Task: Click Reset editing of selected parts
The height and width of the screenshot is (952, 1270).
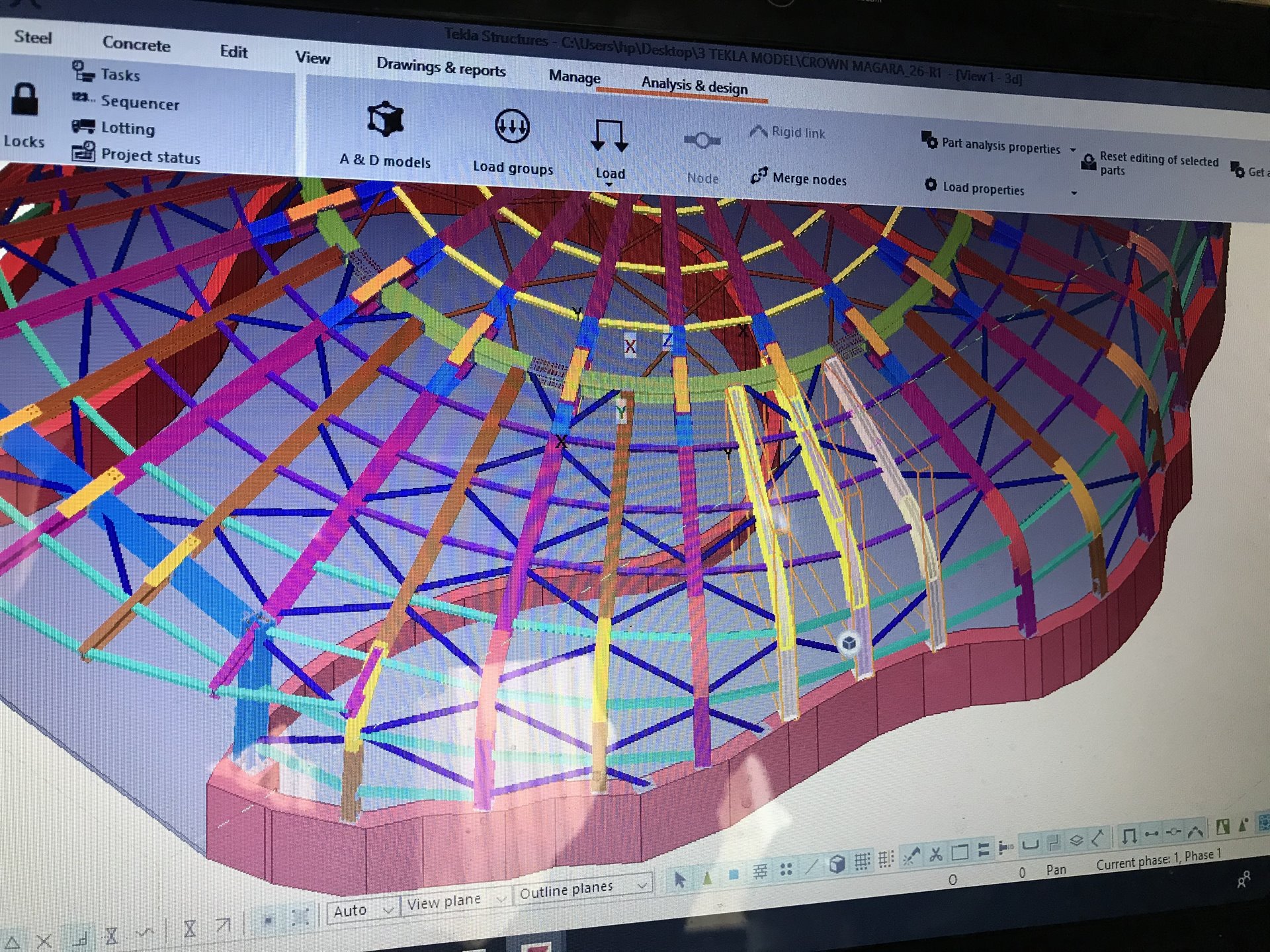Action: coord(1150,163)
